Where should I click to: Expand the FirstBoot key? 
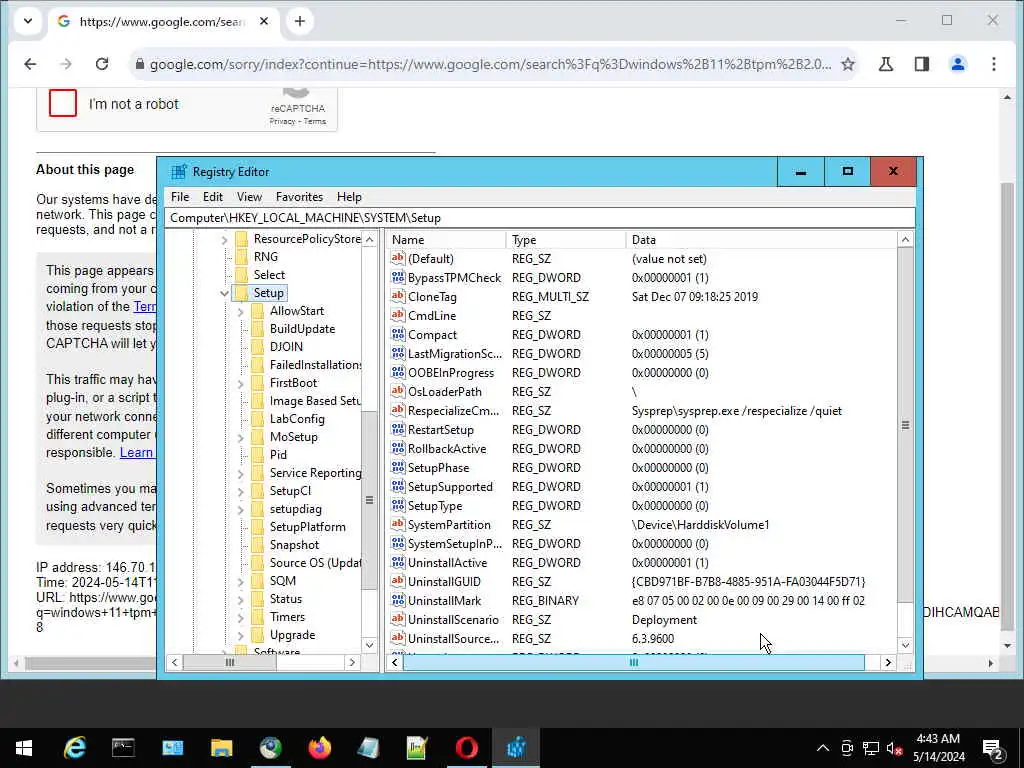pos(240,383)
